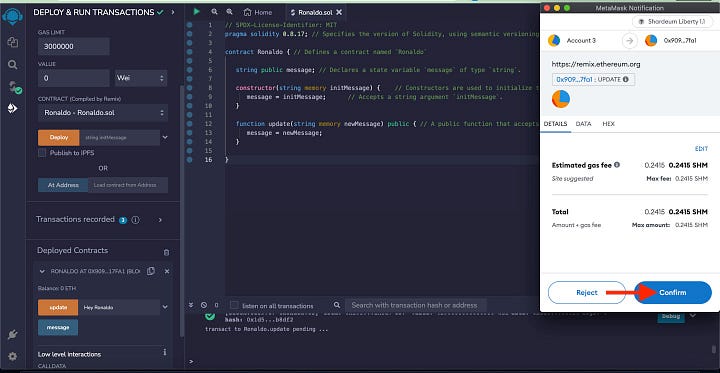Click the blue message getter button

pos(58,328)
